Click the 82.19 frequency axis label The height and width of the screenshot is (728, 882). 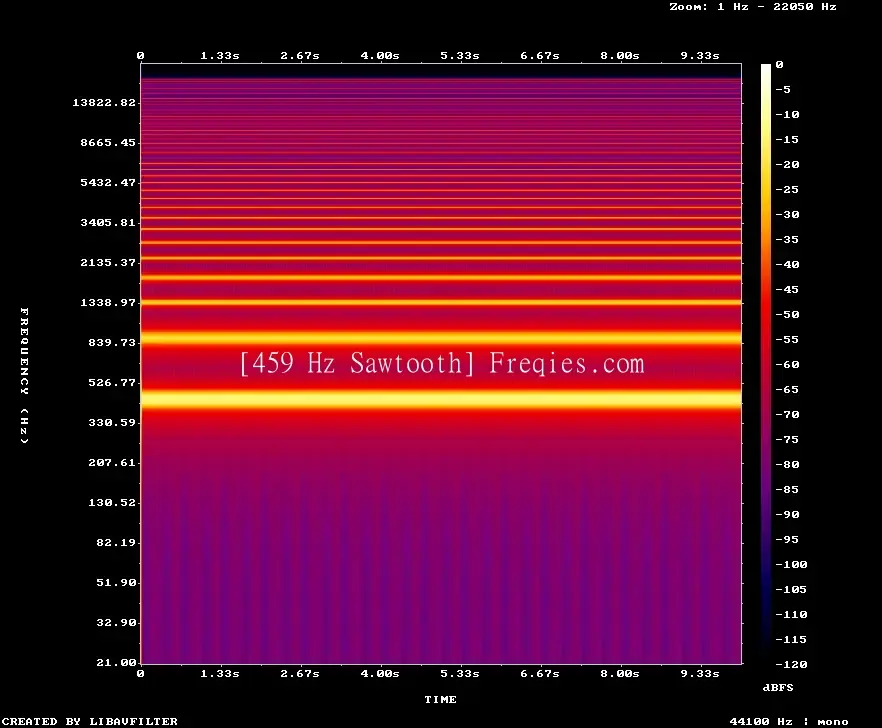(x=116, y=542)
